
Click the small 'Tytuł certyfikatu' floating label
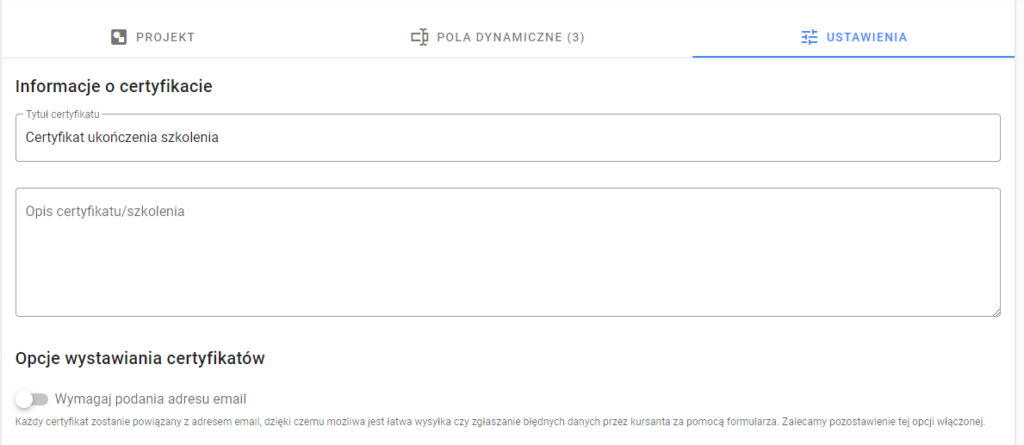63,114
